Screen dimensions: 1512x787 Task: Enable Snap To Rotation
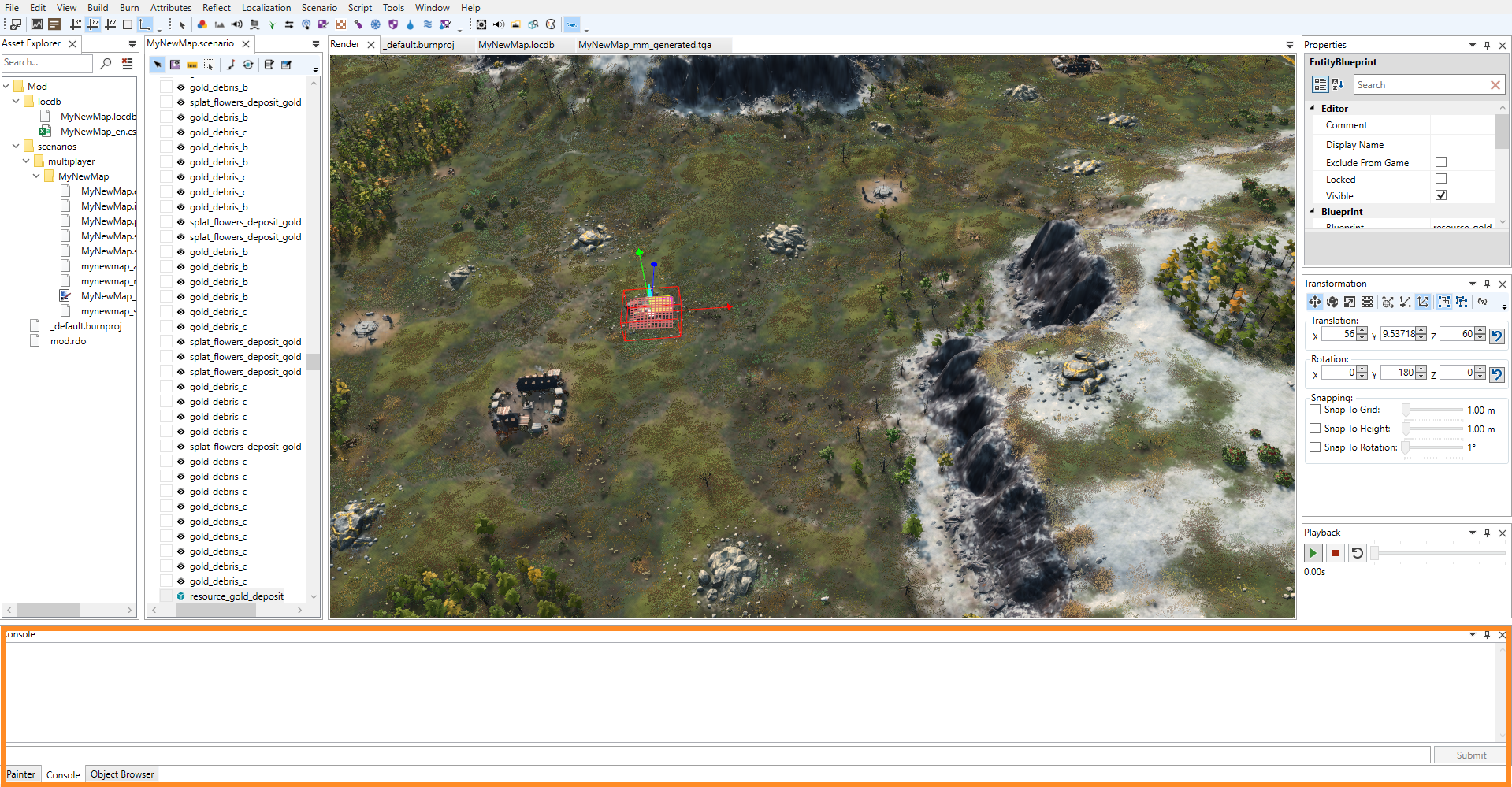point(1315,447)
